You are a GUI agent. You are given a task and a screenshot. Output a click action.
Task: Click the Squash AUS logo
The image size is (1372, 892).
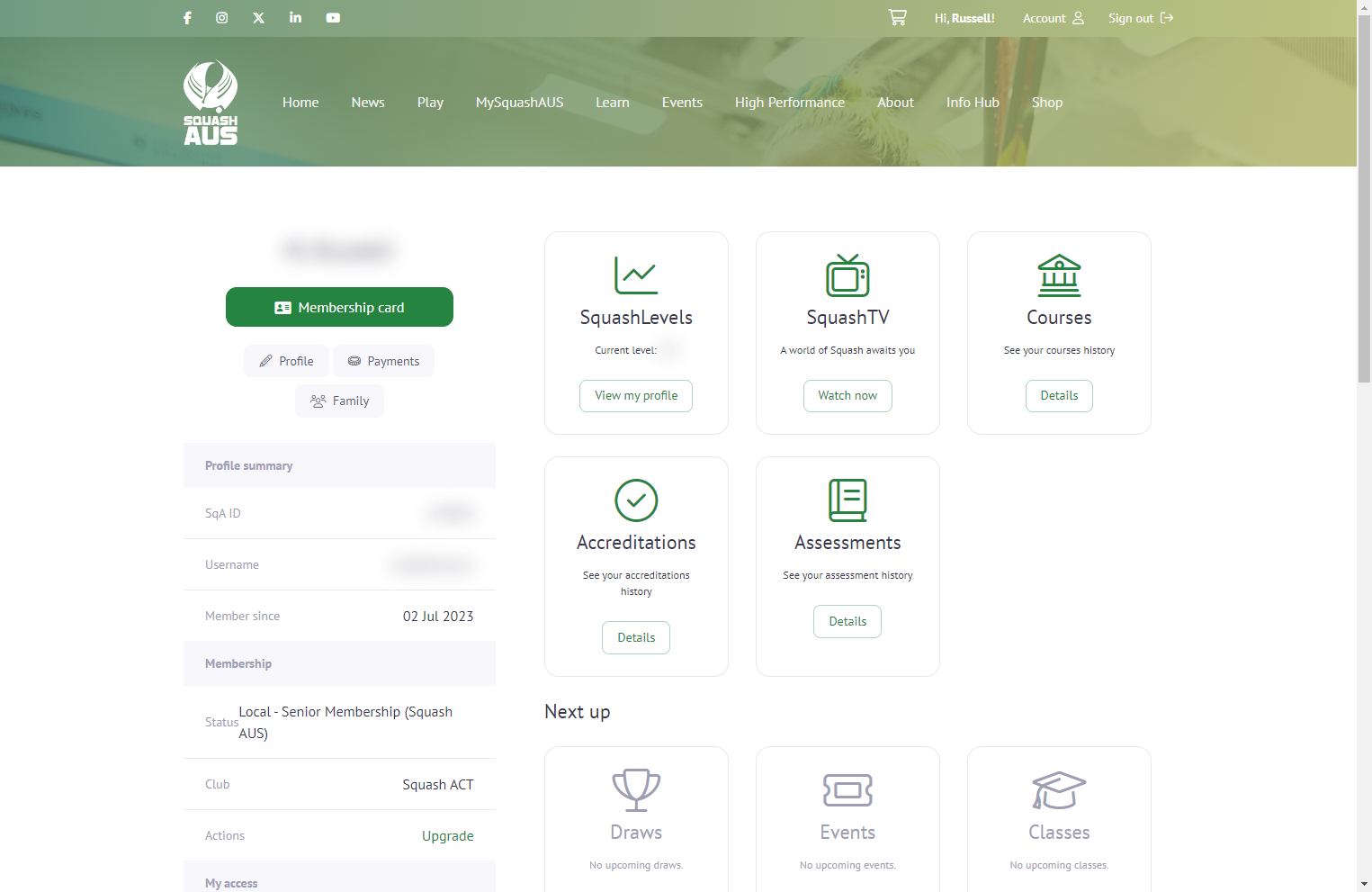211,103
